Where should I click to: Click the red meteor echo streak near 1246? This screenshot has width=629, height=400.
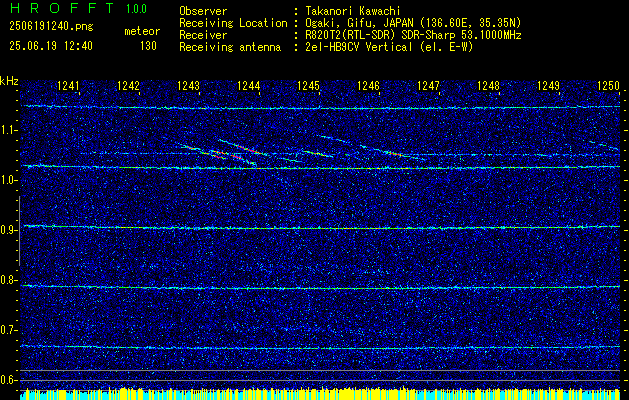coord(394,153)
